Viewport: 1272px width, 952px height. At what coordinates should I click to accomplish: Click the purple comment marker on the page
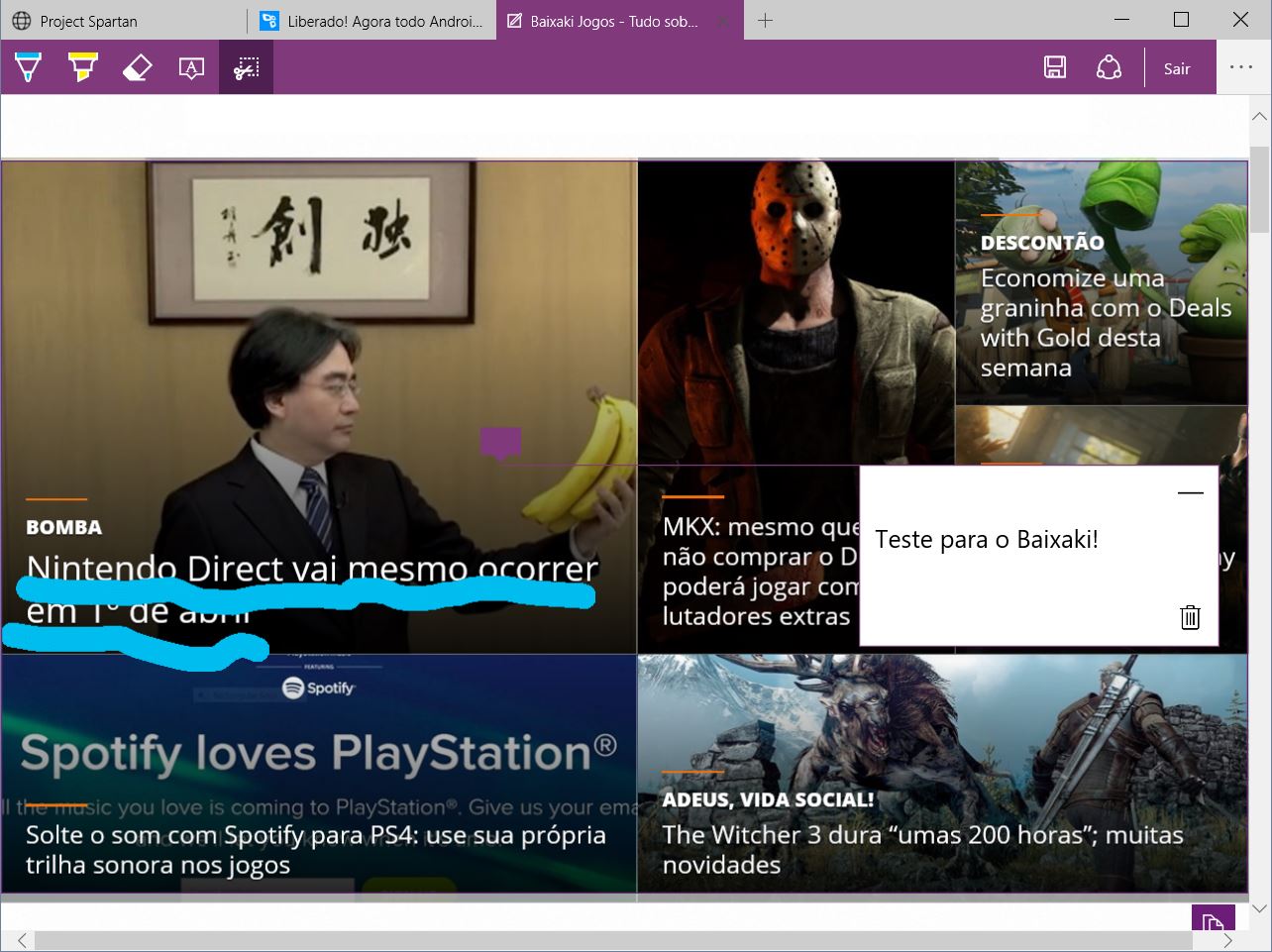click(x=500, y=444)
